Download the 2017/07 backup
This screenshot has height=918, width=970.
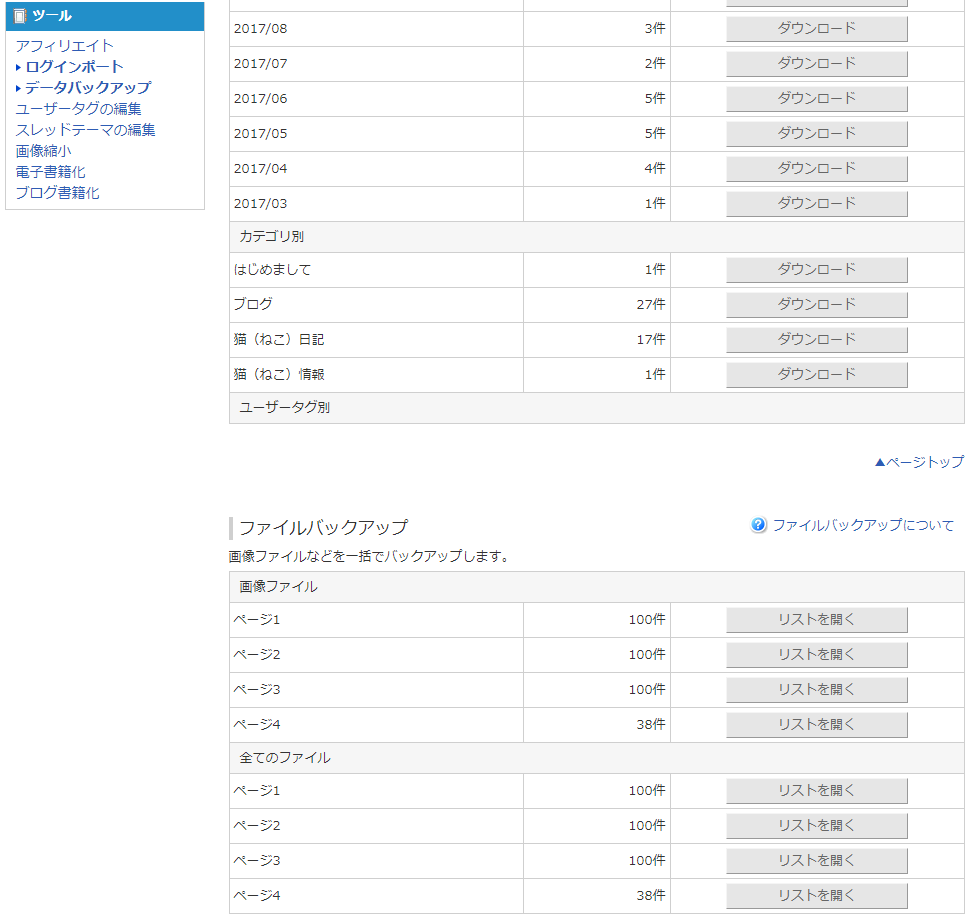pos(817,64)
